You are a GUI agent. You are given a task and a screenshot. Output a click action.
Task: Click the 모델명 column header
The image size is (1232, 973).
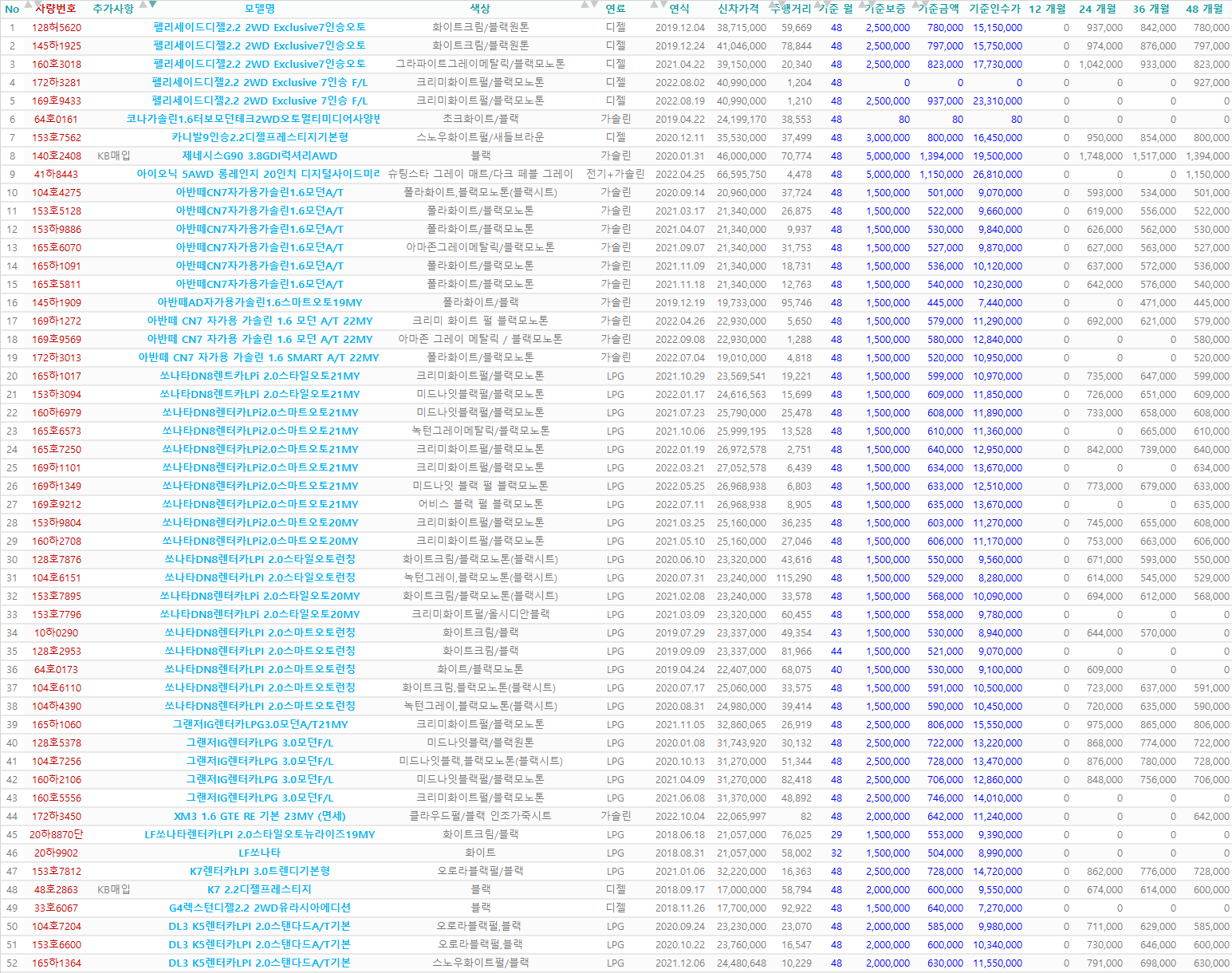coord(260,9)
